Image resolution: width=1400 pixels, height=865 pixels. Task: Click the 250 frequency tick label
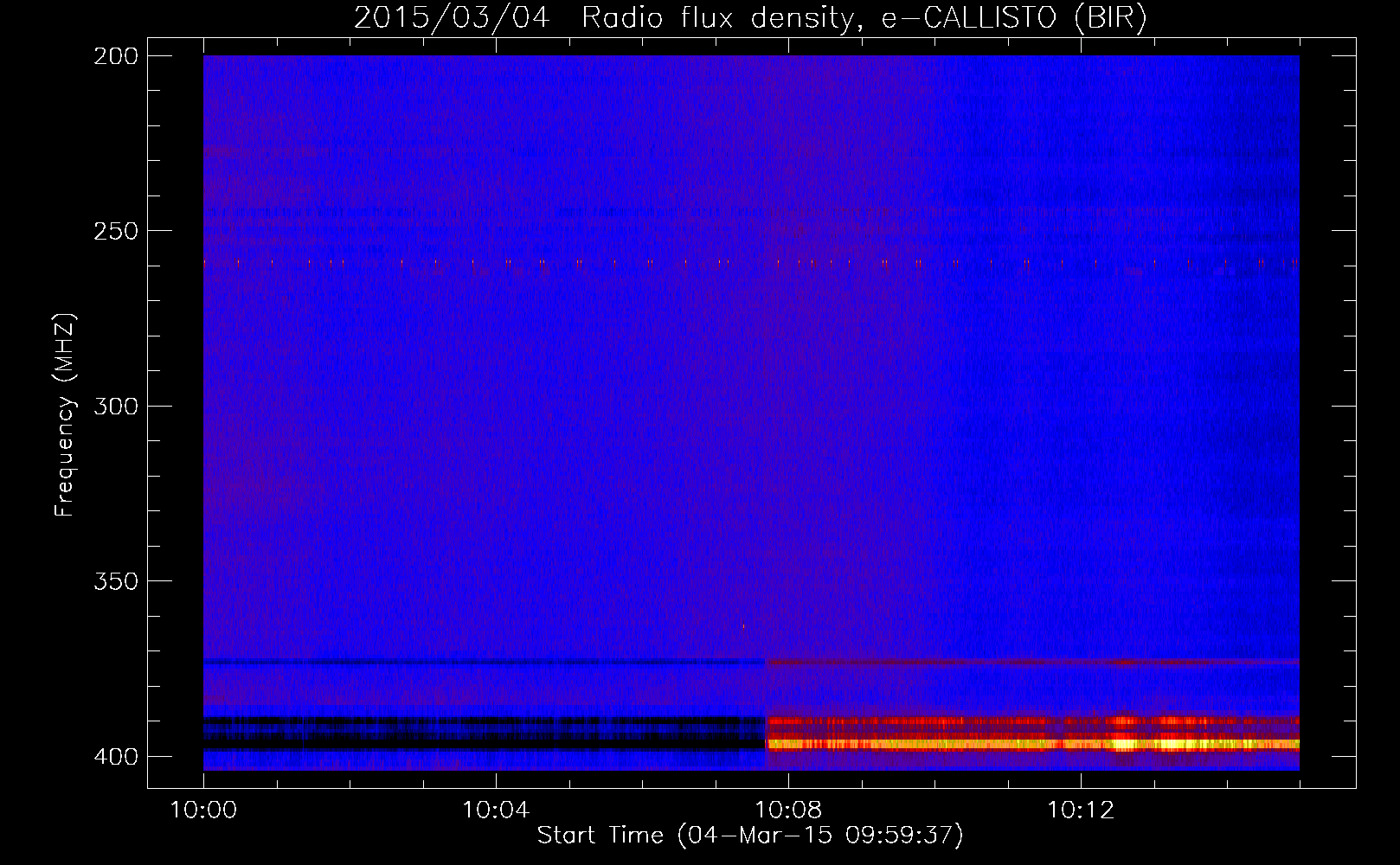(x=116, y=231)
